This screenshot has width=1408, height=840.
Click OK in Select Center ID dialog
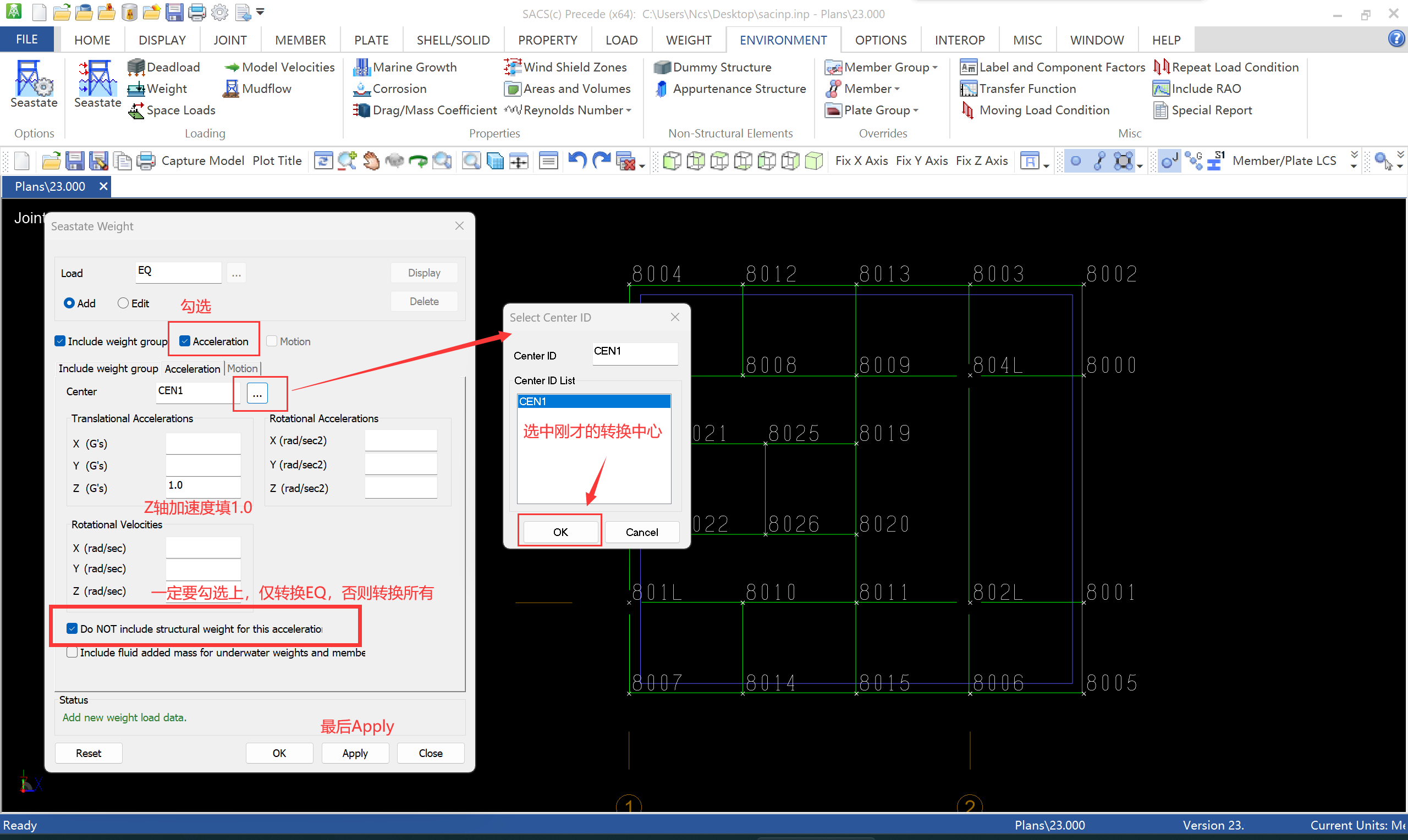560,532
